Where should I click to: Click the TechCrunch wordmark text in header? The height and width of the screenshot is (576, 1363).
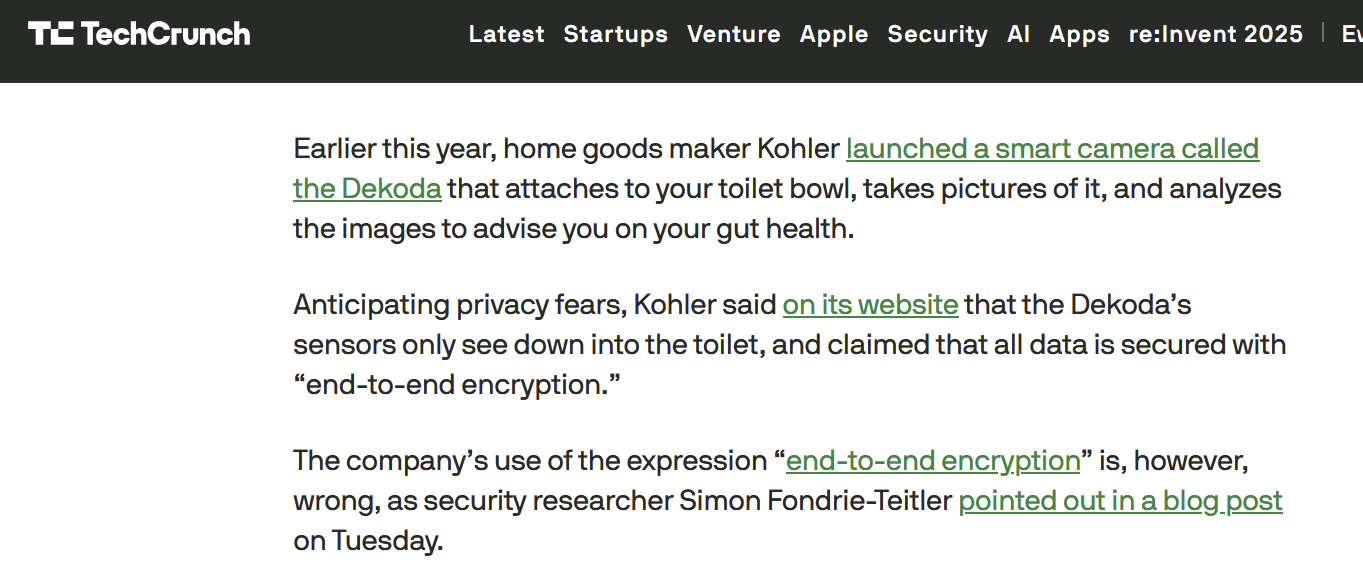165,34
